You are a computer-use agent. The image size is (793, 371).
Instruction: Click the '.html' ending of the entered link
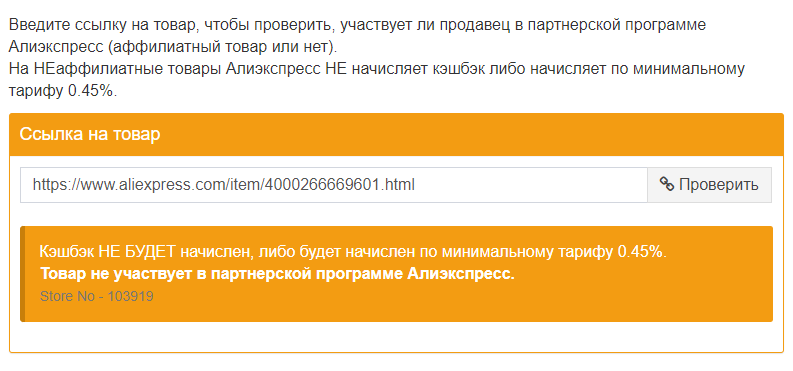[x=398, y=184]
